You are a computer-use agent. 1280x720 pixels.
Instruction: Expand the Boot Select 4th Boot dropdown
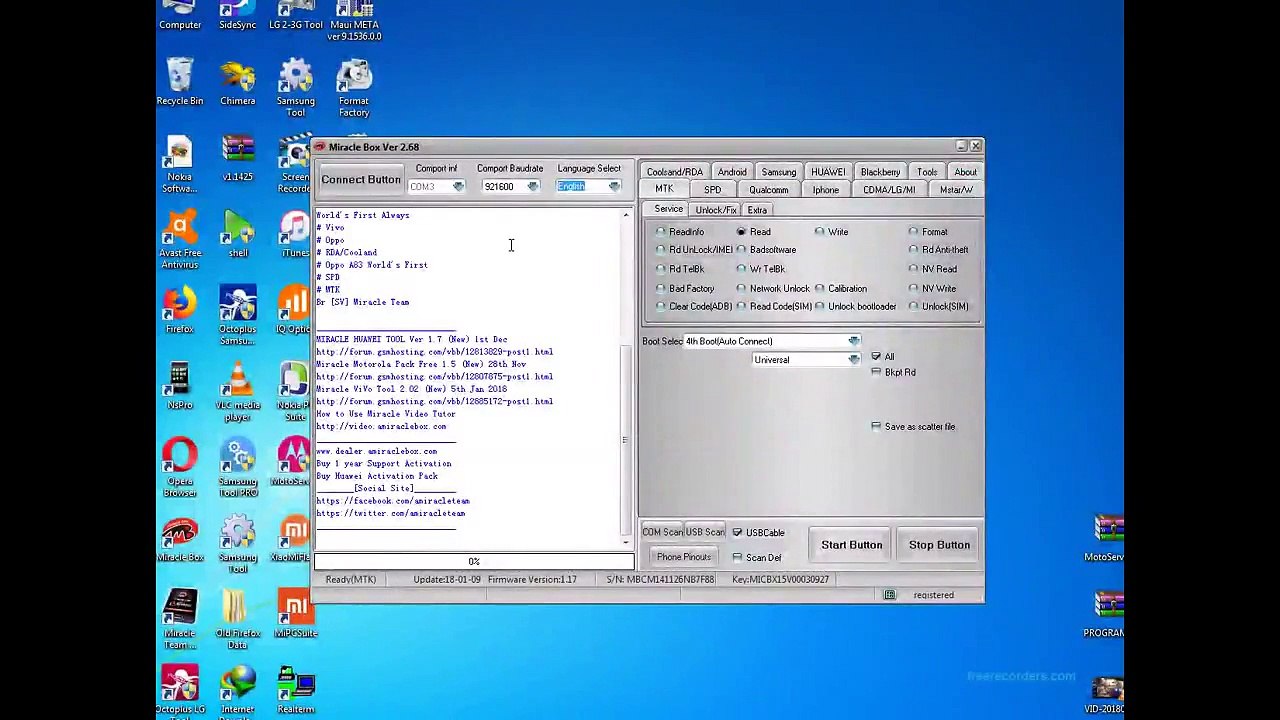pos(854,342)
